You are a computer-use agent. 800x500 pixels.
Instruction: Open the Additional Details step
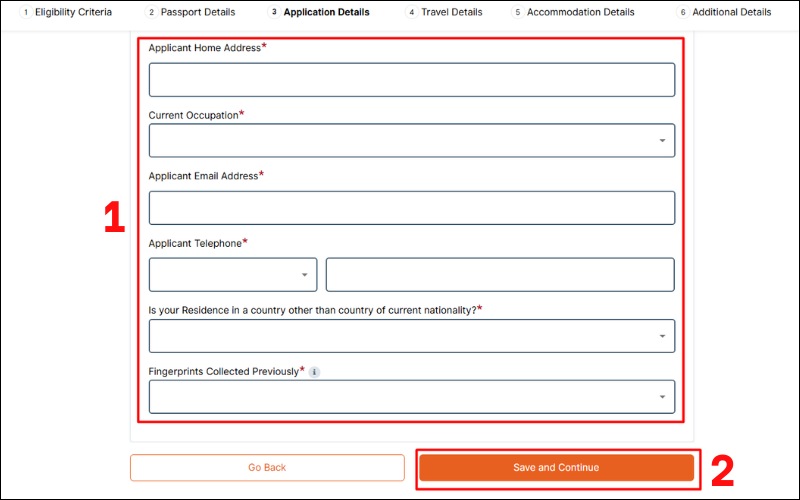pos(731,13)
